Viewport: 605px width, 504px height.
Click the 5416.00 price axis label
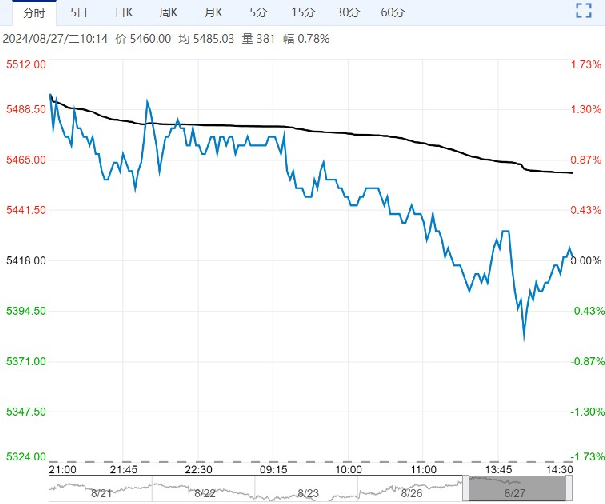[x=25, y=260]
